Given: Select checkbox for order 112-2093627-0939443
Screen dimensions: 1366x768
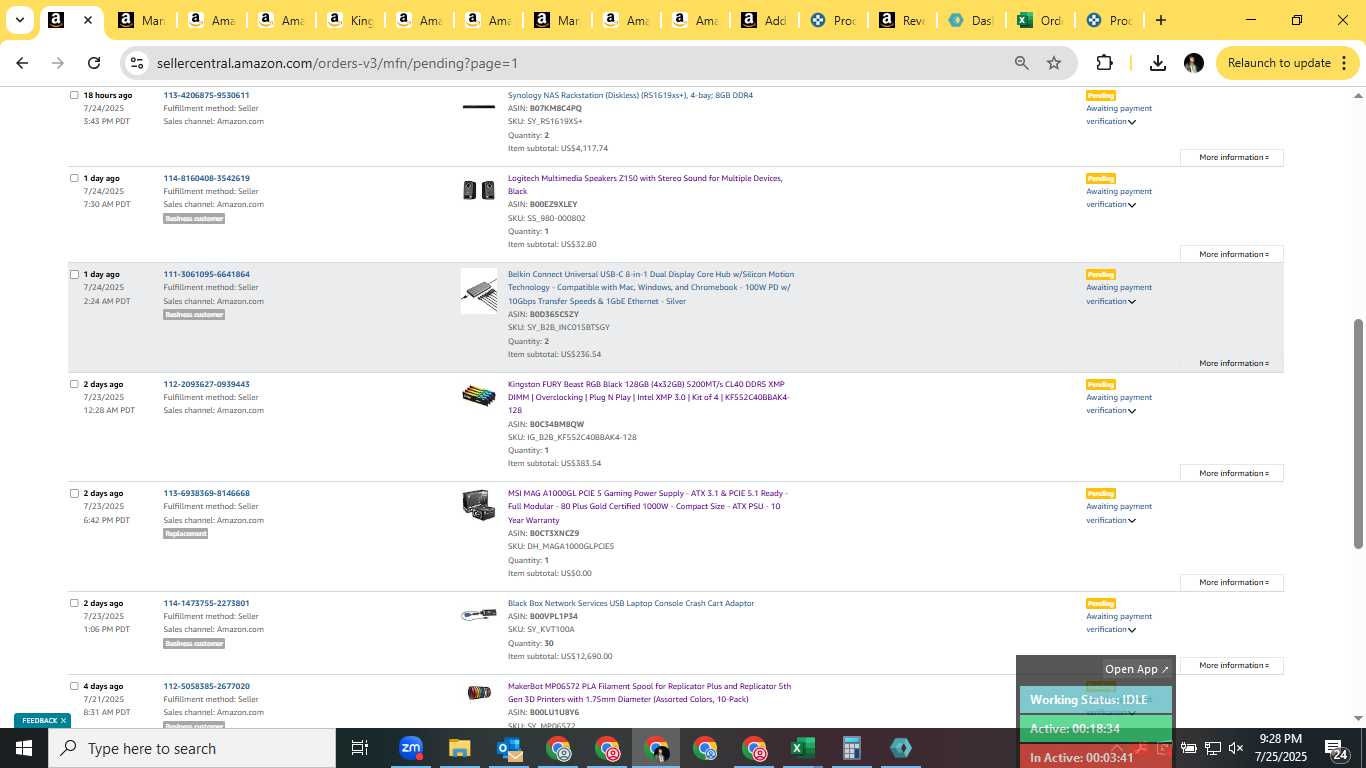Looking at the screenshot, I should click(x=74, y=384).
